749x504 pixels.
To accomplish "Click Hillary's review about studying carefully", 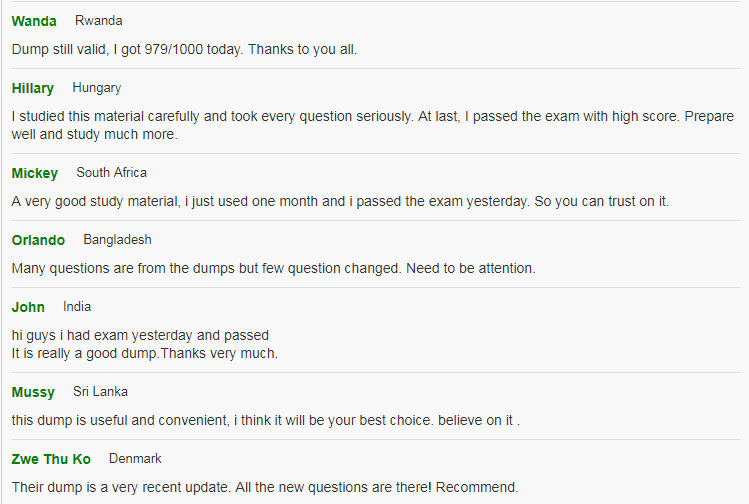I will [373, 125].
